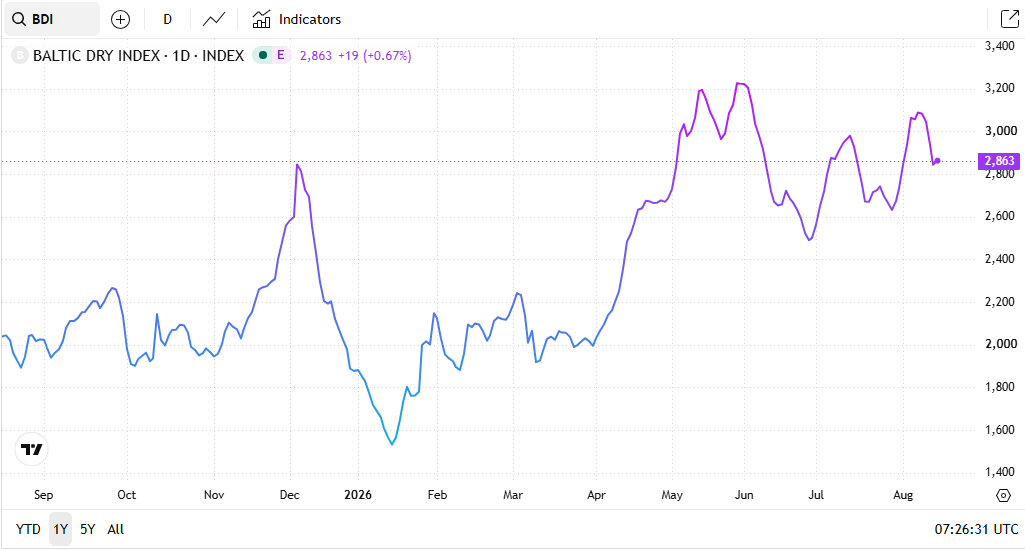Click the Sep label on time axis
The image size is (1025, 550).
click(43, 495)
